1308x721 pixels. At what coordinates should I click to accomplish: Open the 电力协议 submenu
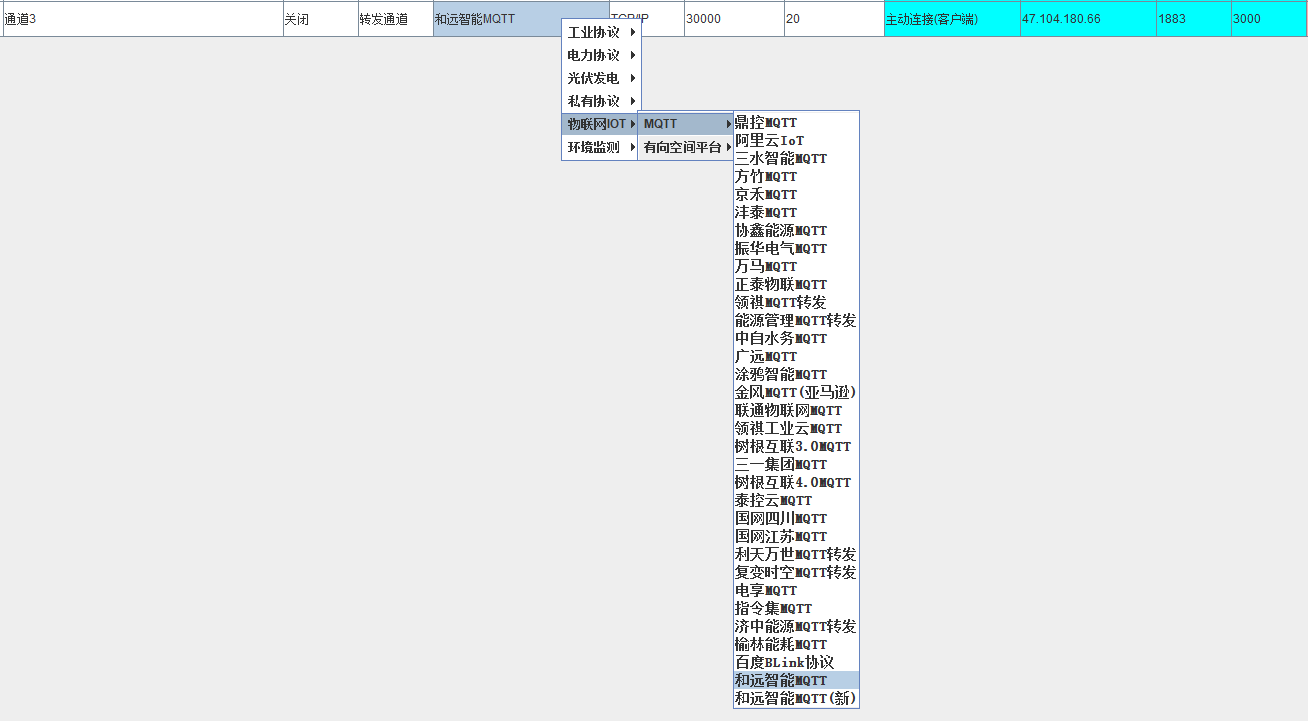[600, 55]
